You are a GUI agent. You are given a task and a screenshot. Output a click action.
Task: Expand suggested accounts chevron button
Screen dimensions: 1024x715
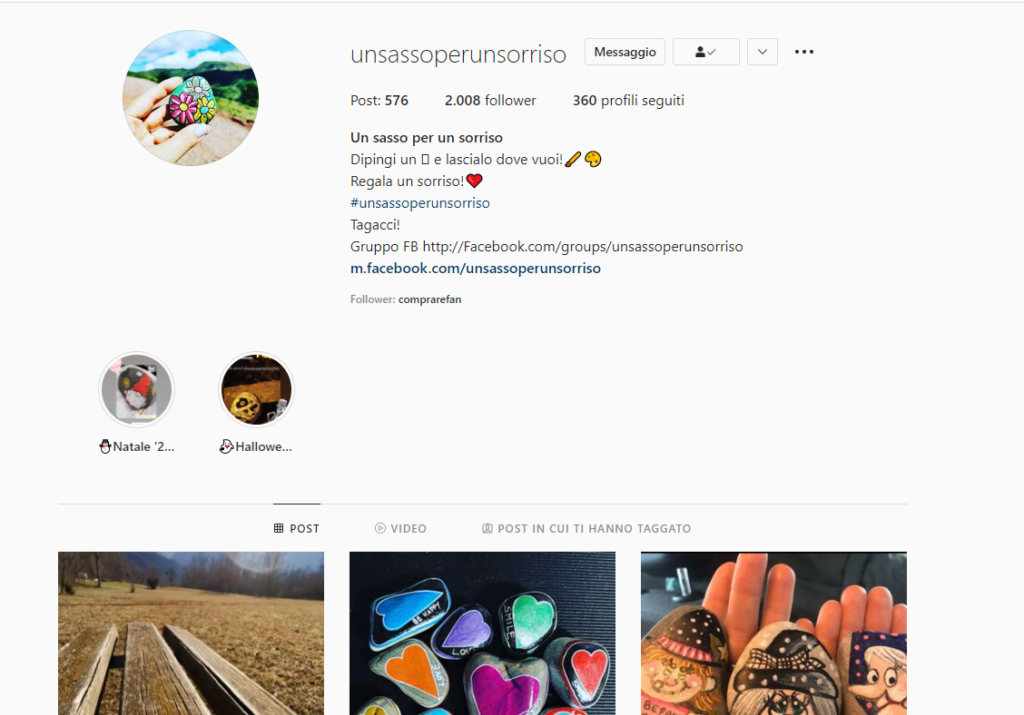[762, 52]
